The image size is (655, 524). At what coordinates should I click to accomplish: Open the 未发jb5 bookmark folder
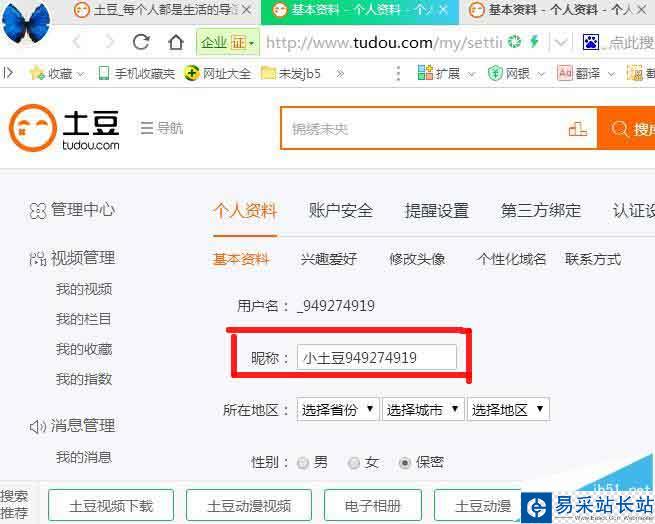(291, 74)
